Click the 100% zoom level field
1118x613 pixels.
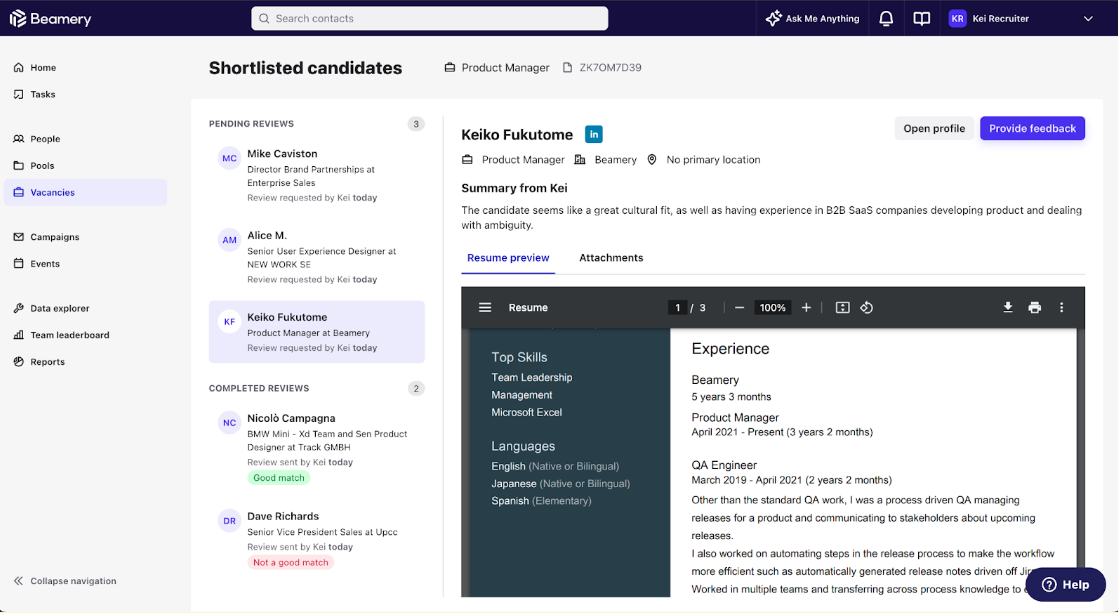(772, 307)
